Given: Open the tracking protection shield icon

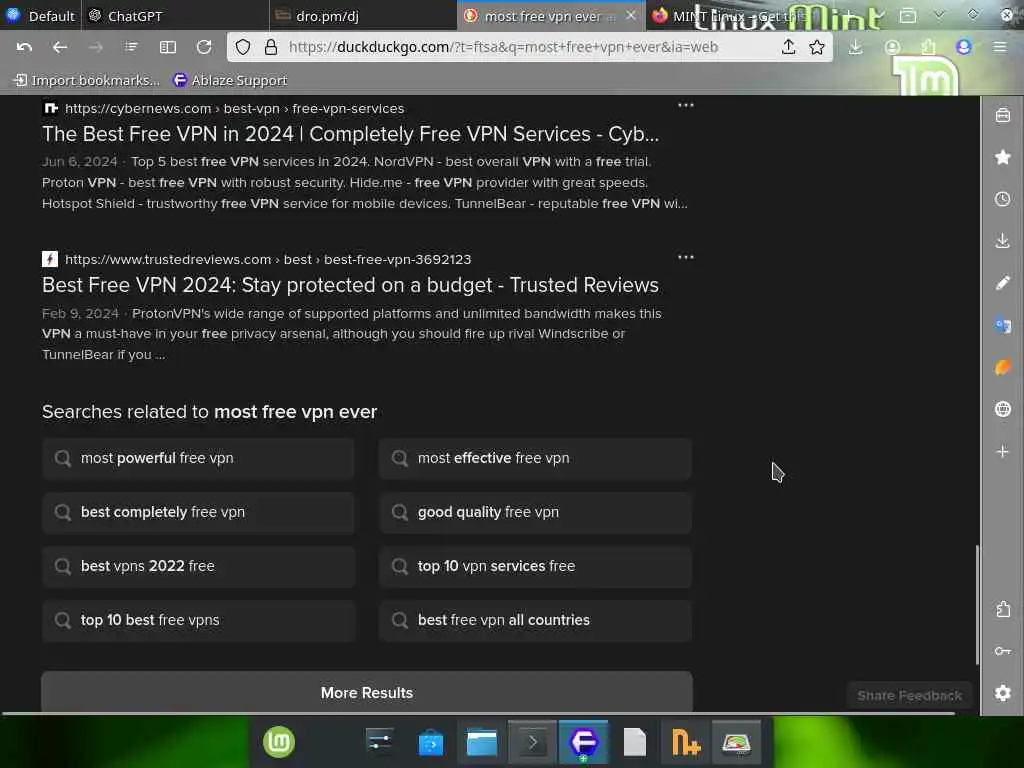Looking at the screenshot, I should (x=243, y=47).
